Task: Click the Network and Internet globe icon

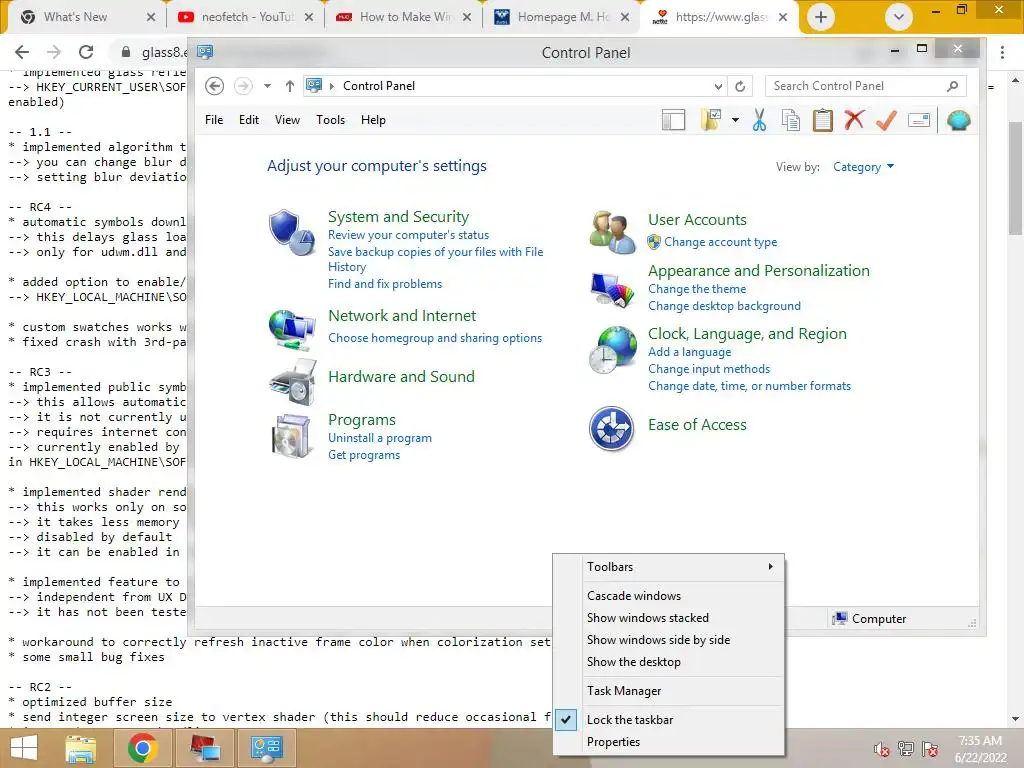Action: click(x=291, y=330)
